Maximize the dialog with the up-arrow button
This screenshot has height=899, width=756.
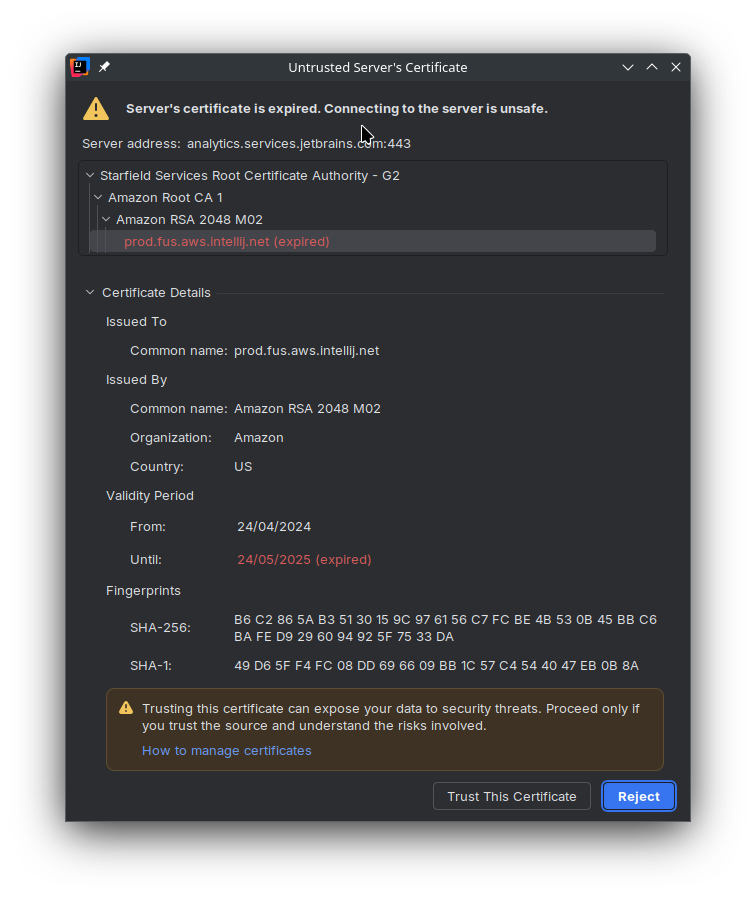(x=652, y=67)
